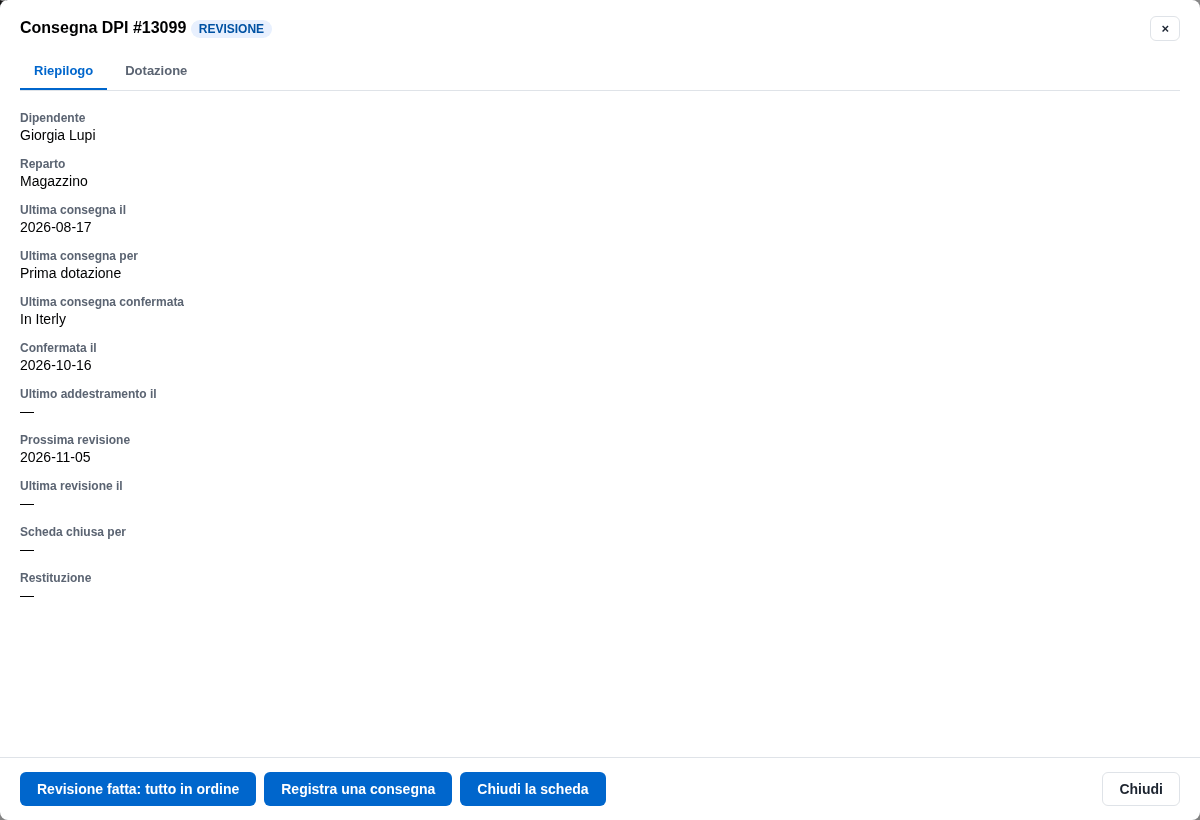Image resolution: width=1200 pixels, height=820 pixels.
Task: Click the 'Ultimo addestramento il' label
Action: click(x=88, y=394)
